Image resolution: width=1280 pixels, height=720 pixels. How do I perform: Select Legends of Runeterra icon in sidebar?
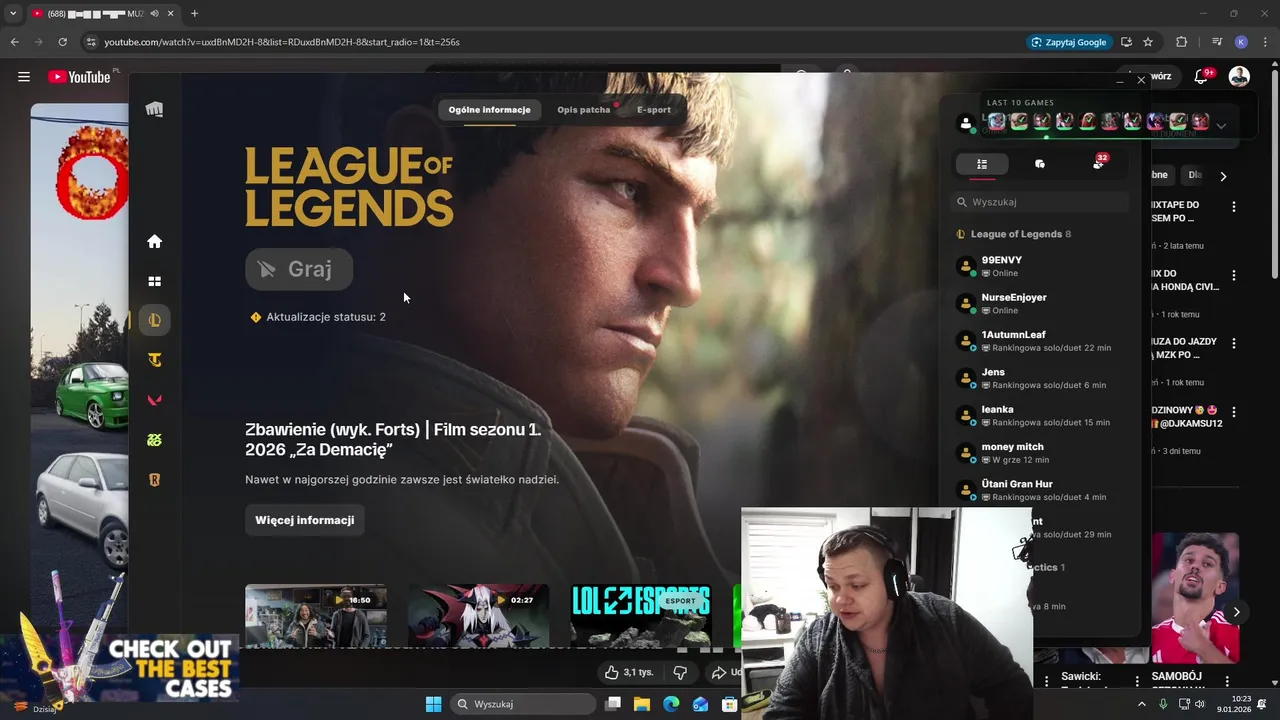pyautogui.click(x=154, y=480)
